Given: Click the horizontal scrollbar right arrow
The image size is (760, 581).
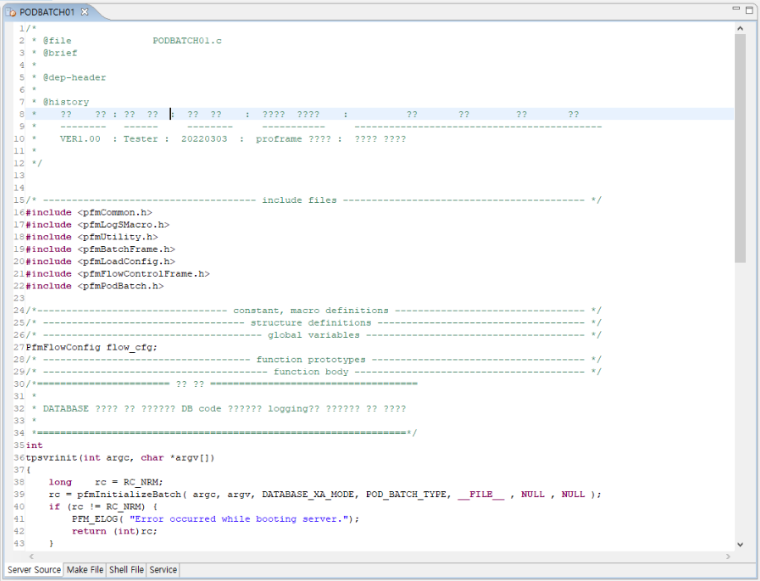Looking at the screenshot, I should (727, 557).
